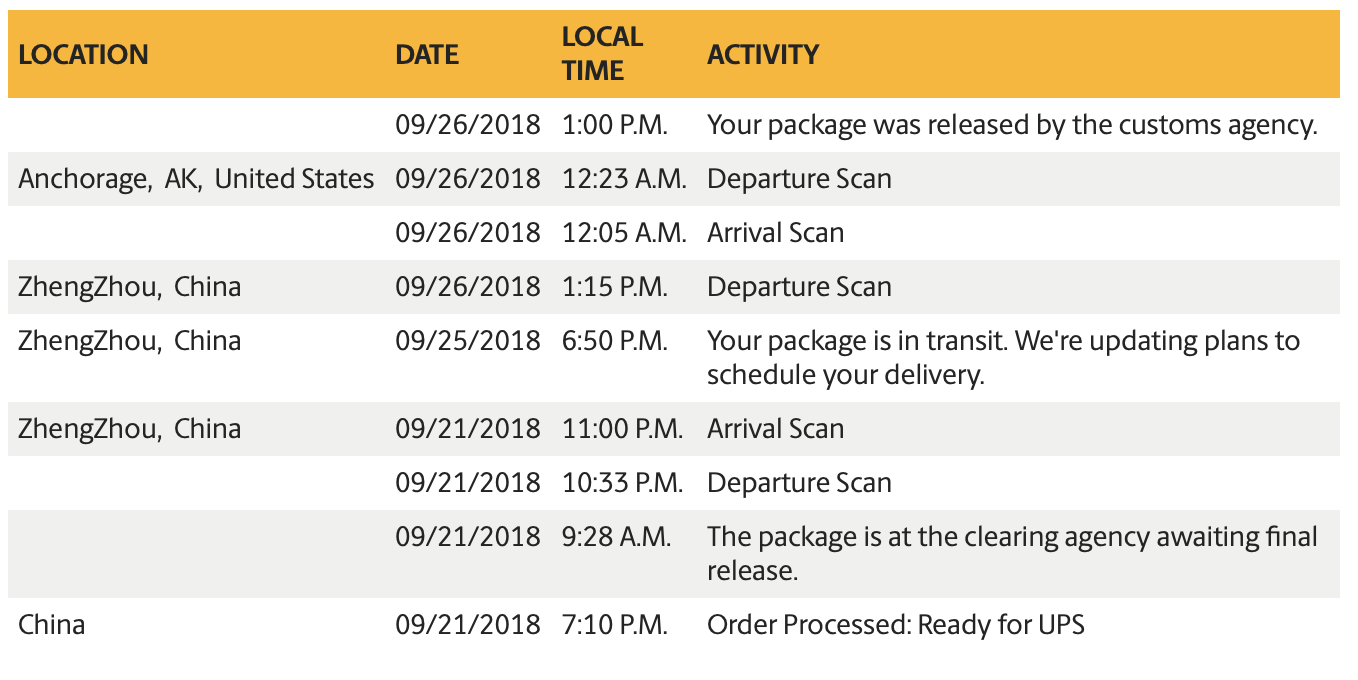The width and height of the screenshot is (1358, 680).
Task: Click the 7:10 P.M. time cell
Action: (x=615, y=625)
